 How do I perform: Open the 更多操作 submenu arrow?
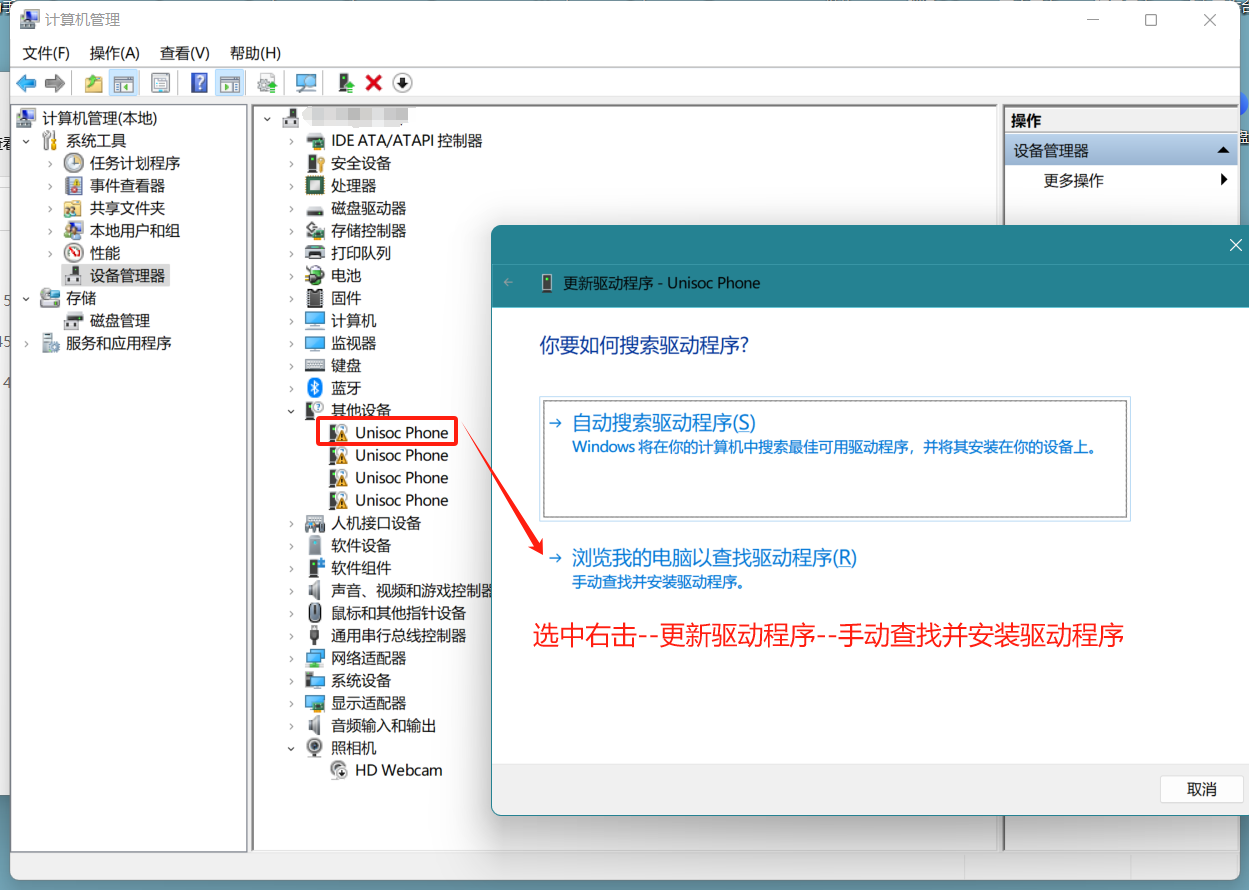click(x=1224, y=180)
